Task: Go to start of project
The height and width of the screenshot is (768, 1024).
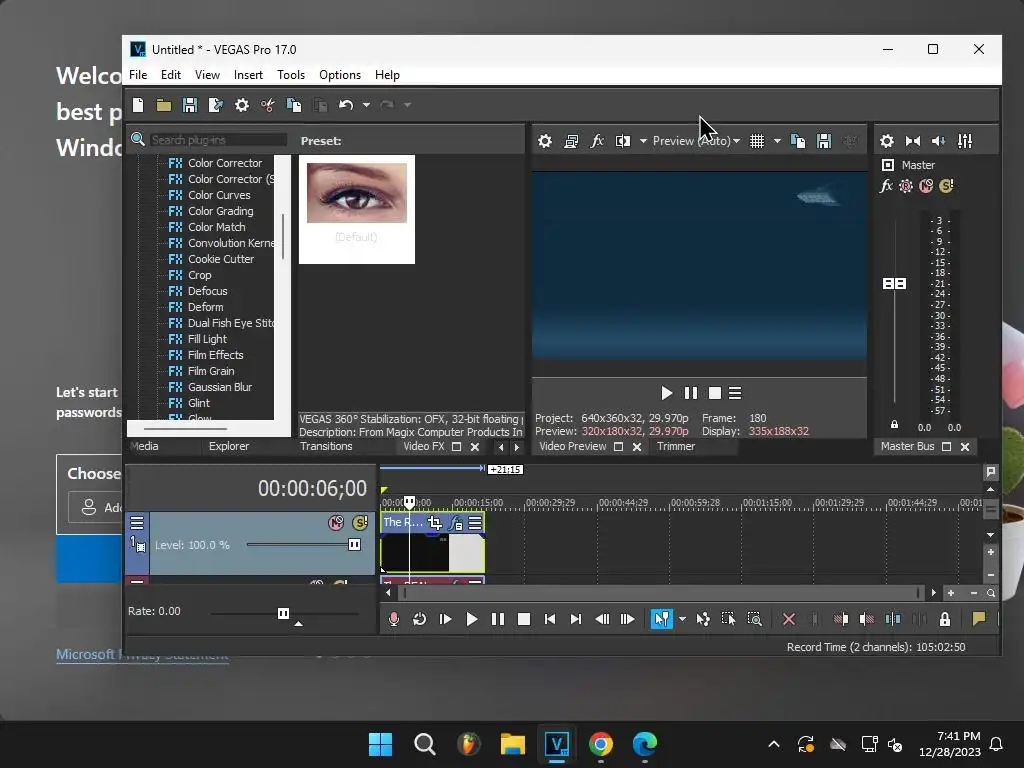Action: [x=550, y=619]
